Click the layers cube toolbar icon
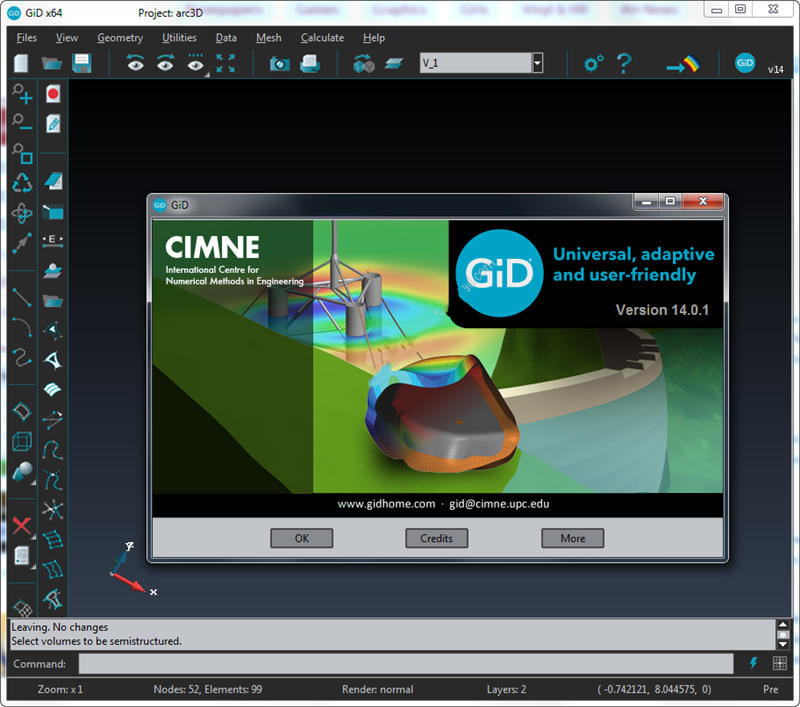Viewport: 800px width, 707px height. point(364,64)
